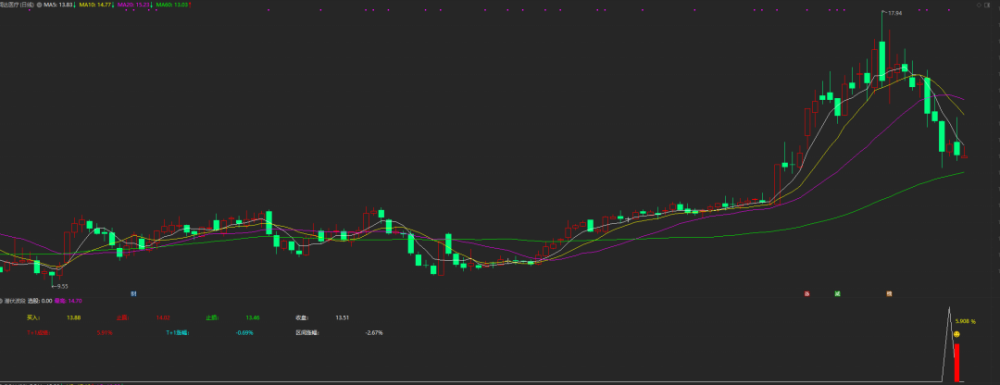Image resolution: width=1000 pixels, height=385 pixels.
Task: Click the 14.02 red value
Action: click(x=163, y=317)
